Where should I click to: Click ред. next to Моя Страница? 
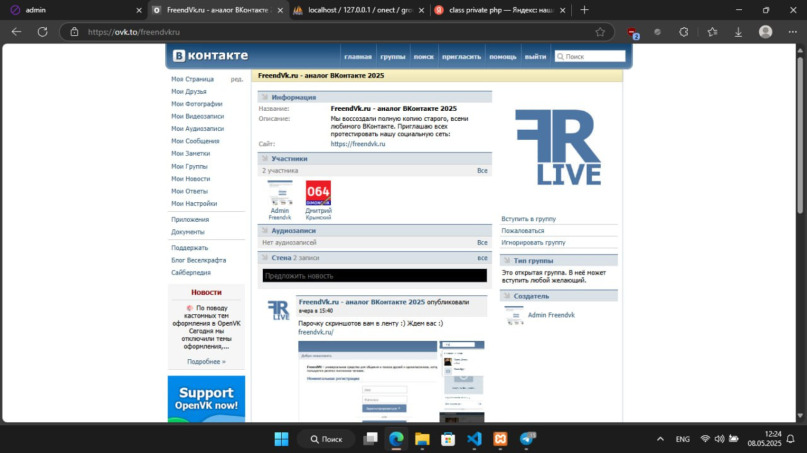point(237,79)
